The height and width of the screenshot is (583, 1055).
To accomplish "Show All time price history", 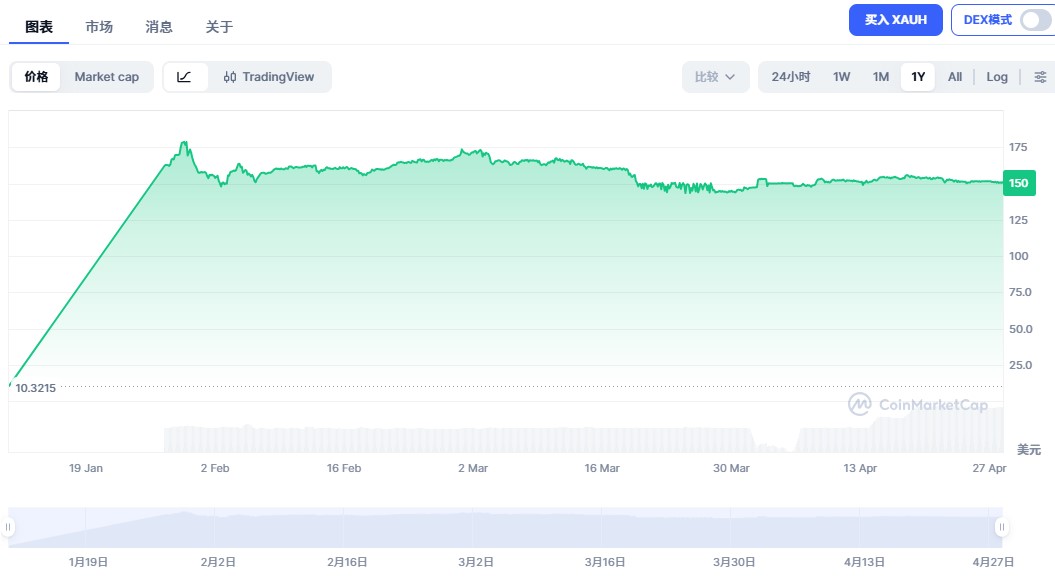I will tap(955, 77).
